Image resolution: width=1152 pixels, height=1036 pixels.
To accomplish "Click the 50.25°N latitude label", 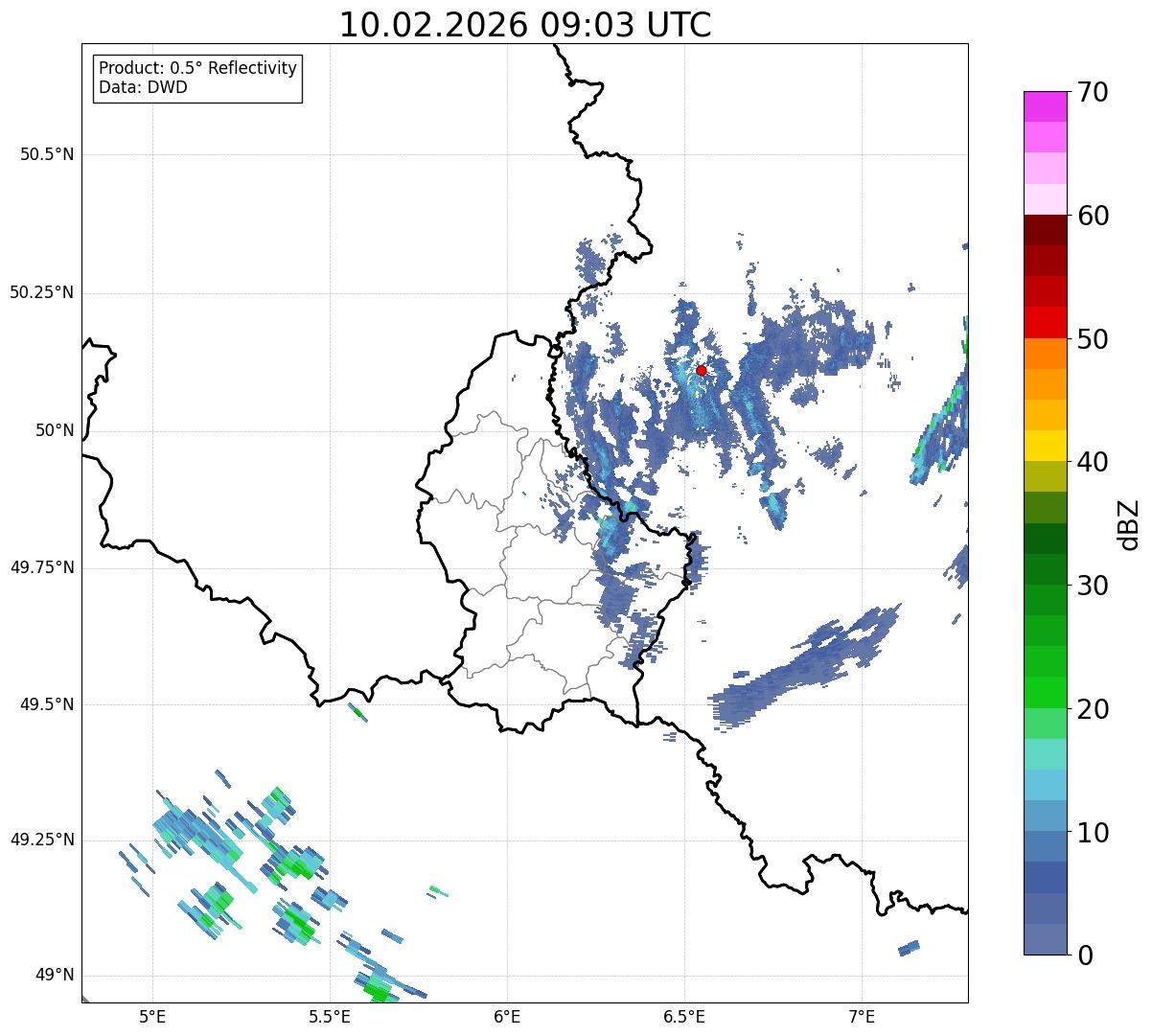I will point(42,292).
